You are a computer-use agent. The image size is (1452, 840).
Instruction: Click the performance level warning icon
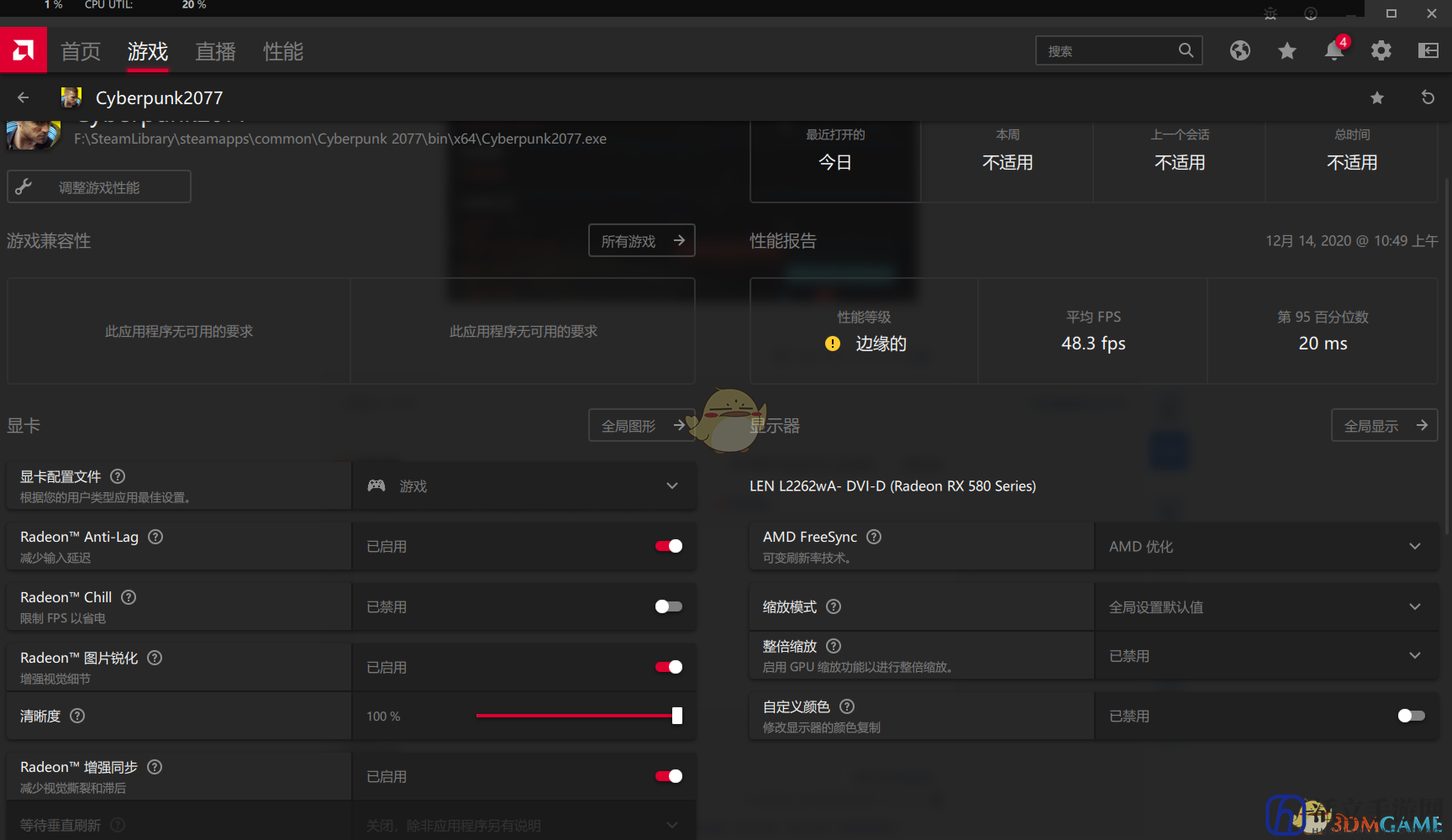(833, 344)
